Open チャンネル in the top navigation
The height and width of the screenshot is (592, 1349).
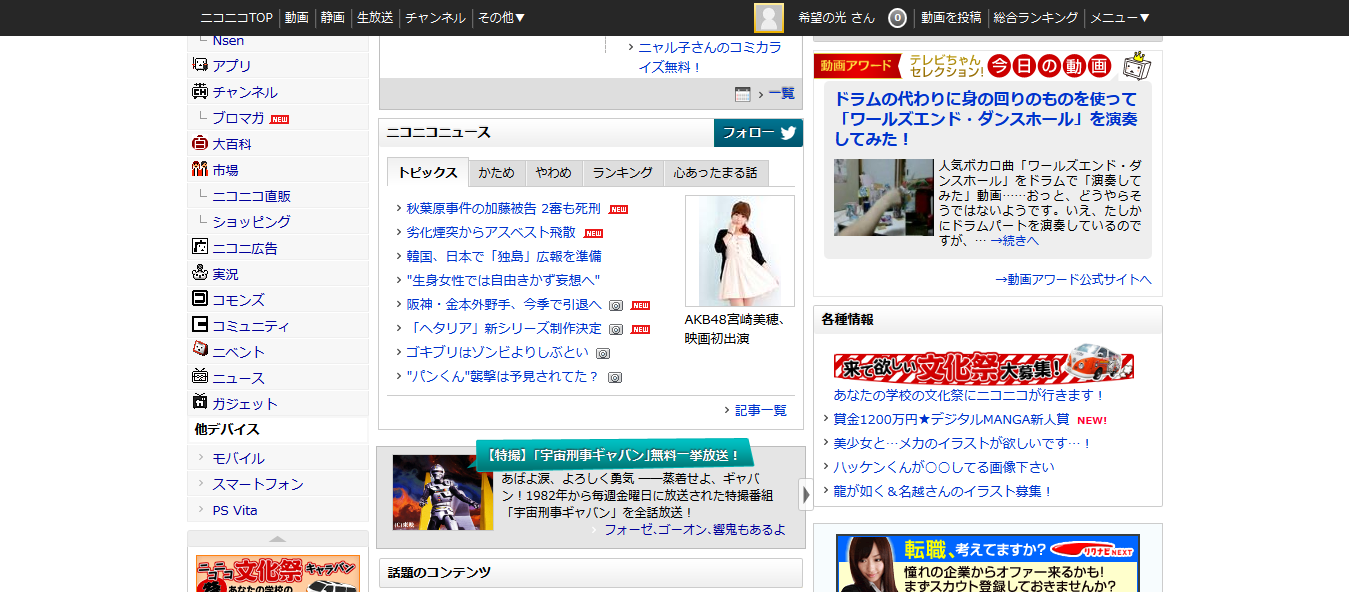tap(435, 18)
